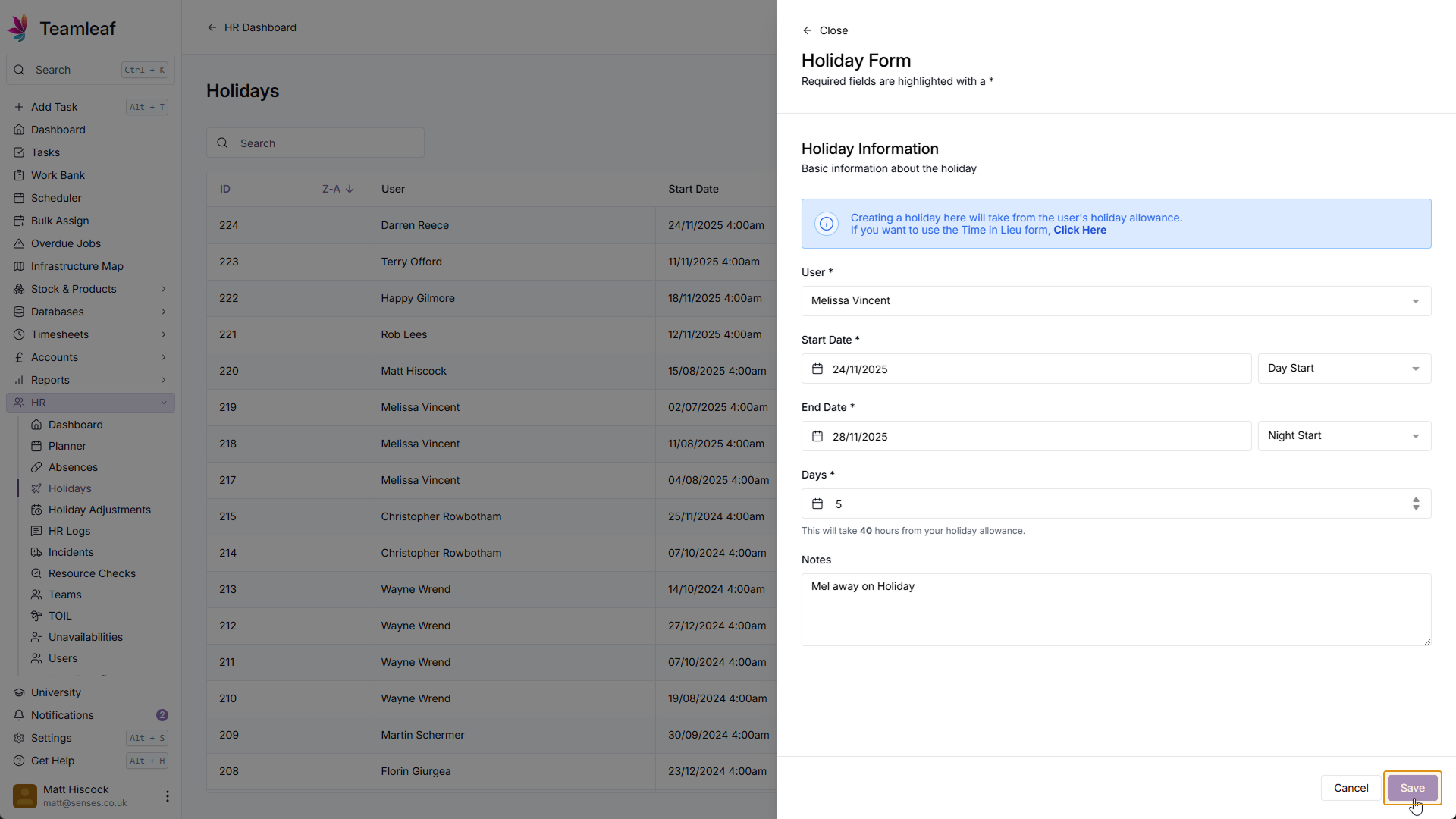This screenshot has width=1456, height=819.
Task: Open the three-dot menu beside Matt Hiscock
Action: [167, 796]
